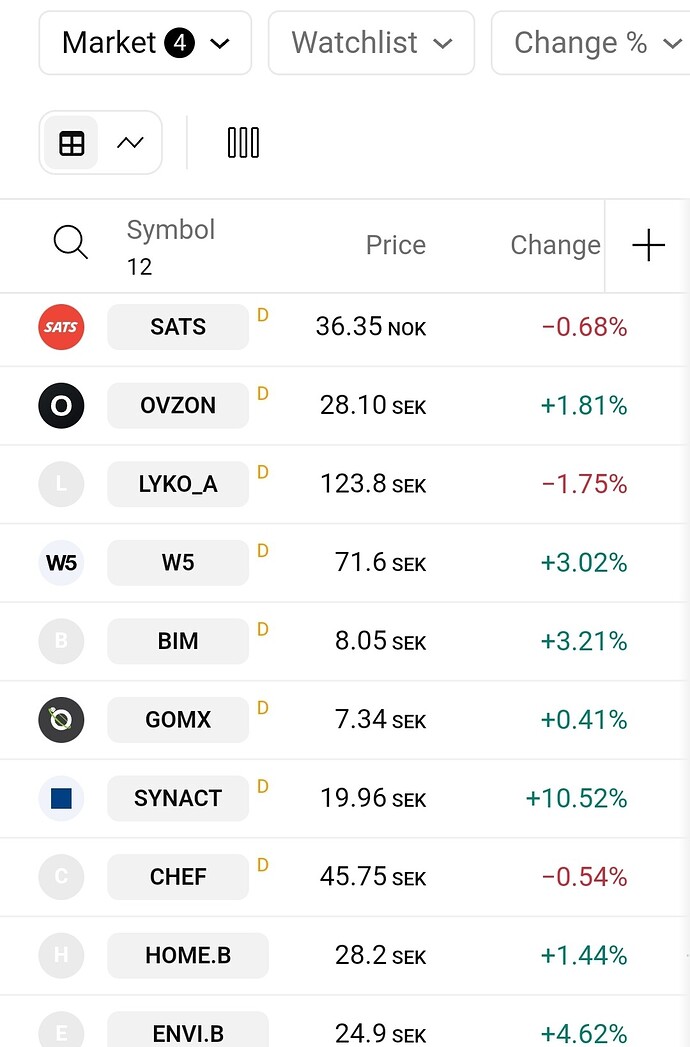This screenshot has height=1047, width=690.
Task: Open the LYKO_A symbol button
Action: point(178,484)
